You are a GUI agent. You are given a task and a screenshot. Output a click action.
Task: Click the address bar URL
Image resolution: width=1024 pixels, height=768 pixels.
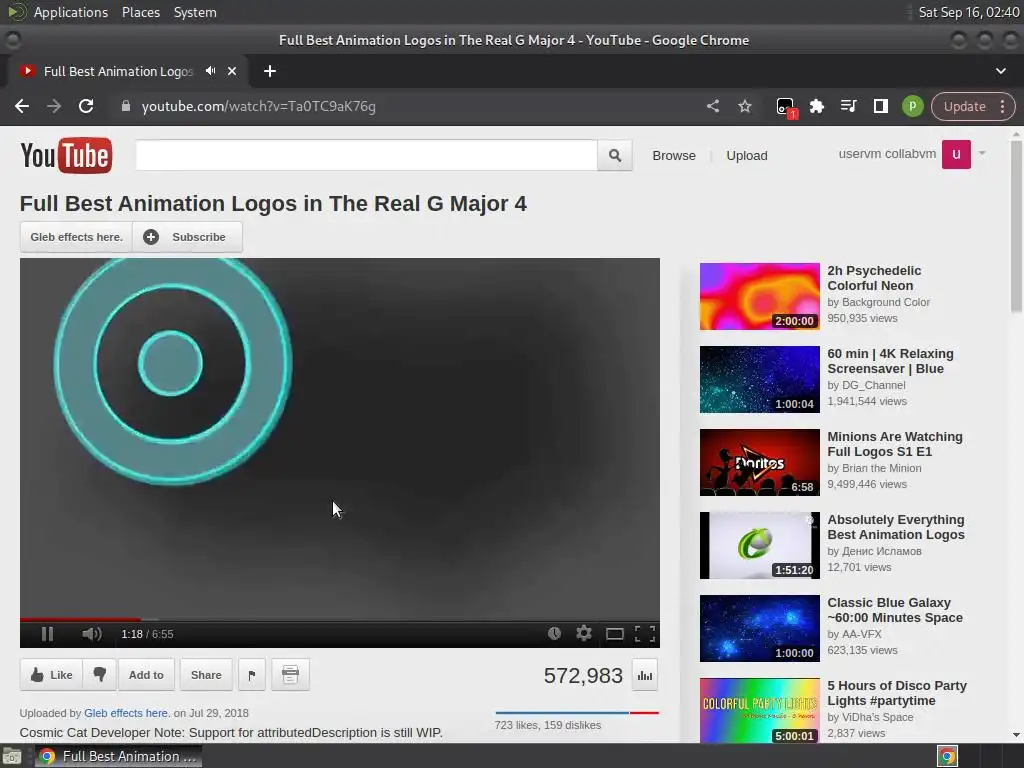(259, 106)
